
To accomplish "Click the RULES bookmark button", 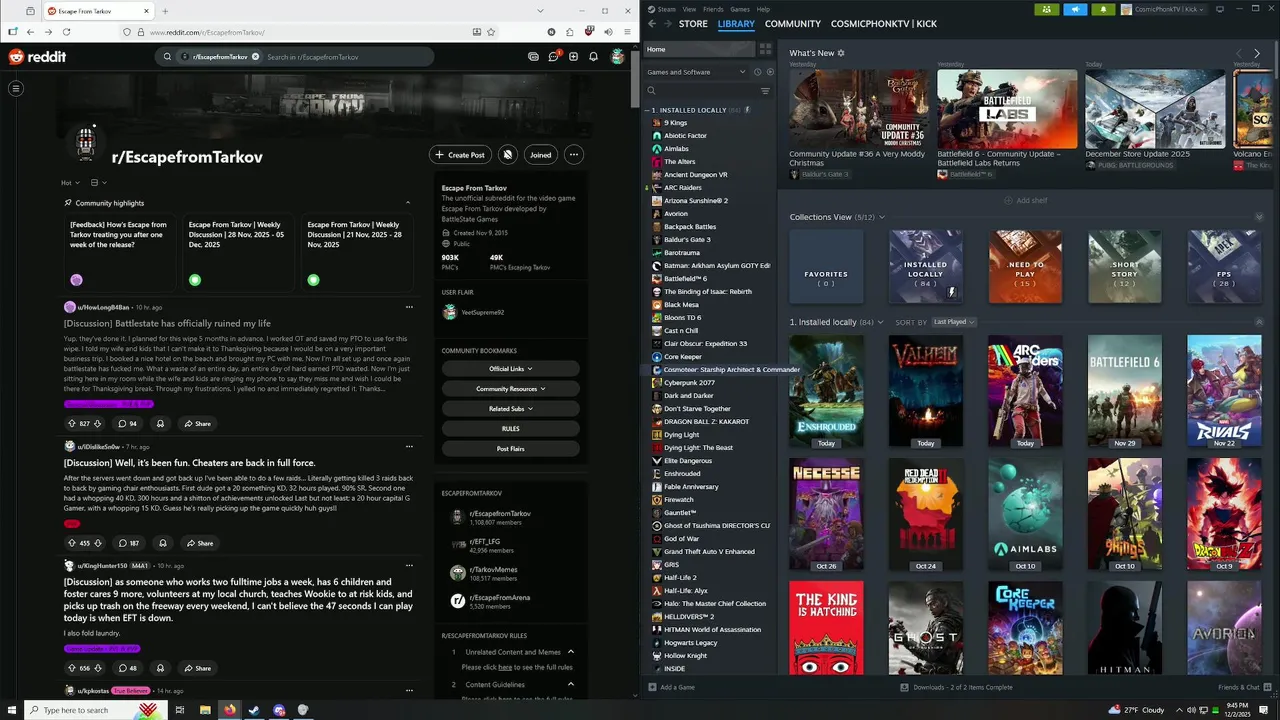I will pos(510,429).
